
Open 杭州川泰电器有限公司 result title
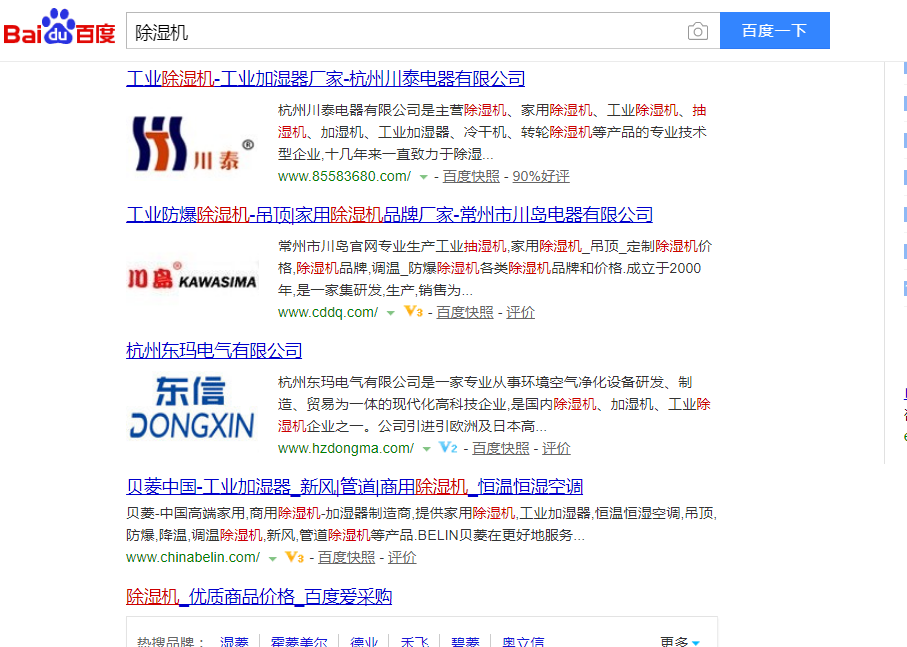325,79
